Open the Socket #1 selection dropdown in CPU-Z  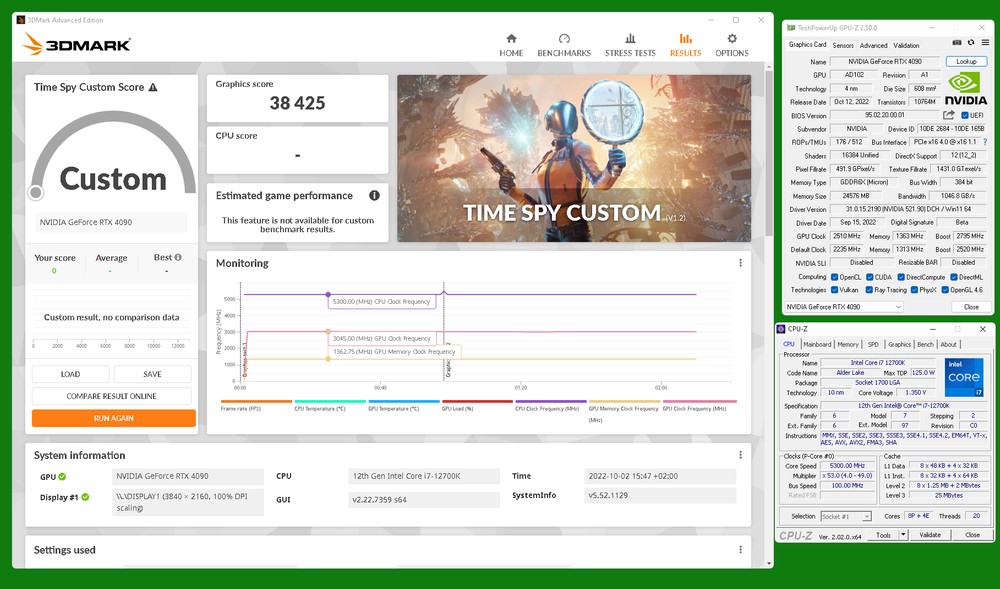tap(846, 516)
